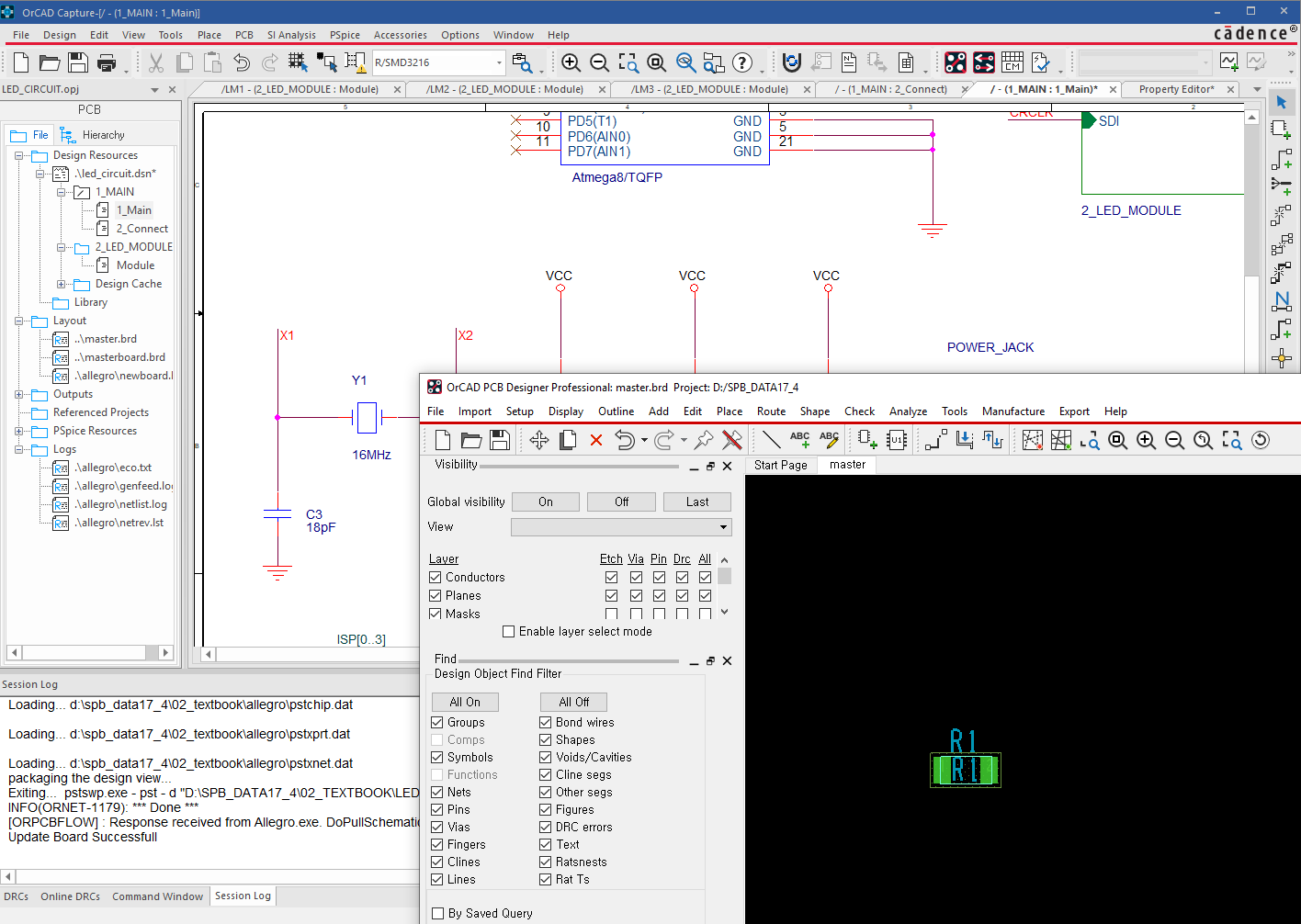Click Undo icon in Capture toolbar
The image size is (1301, 924).
point(242,62)
